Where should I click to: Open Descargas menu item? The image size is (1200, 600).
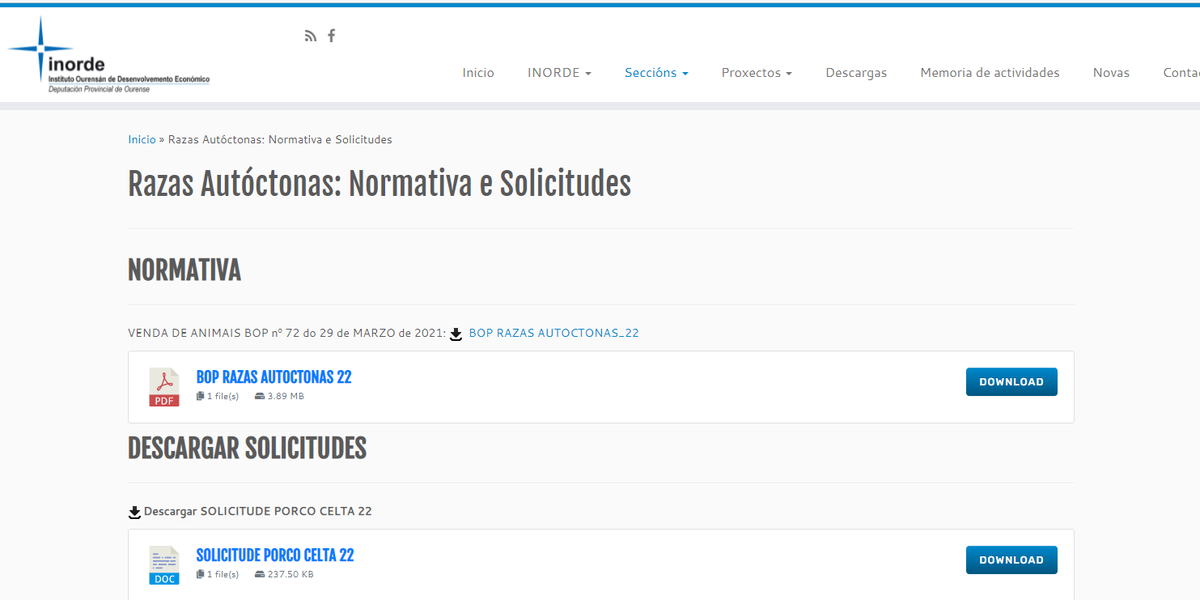coord(856,73)
